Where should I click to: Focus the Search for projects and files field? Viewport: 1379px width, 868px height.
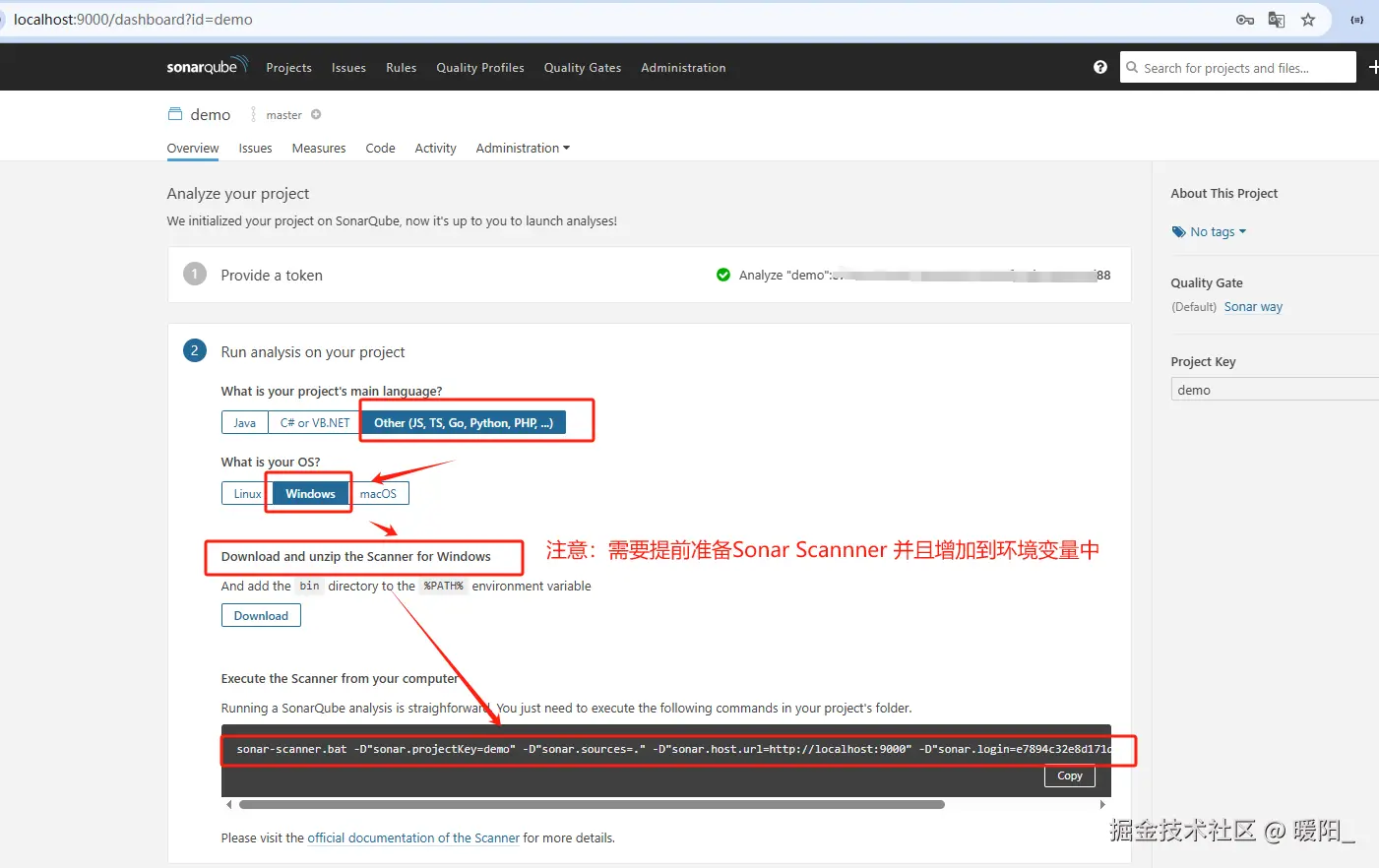click(x=1238, y=68)
